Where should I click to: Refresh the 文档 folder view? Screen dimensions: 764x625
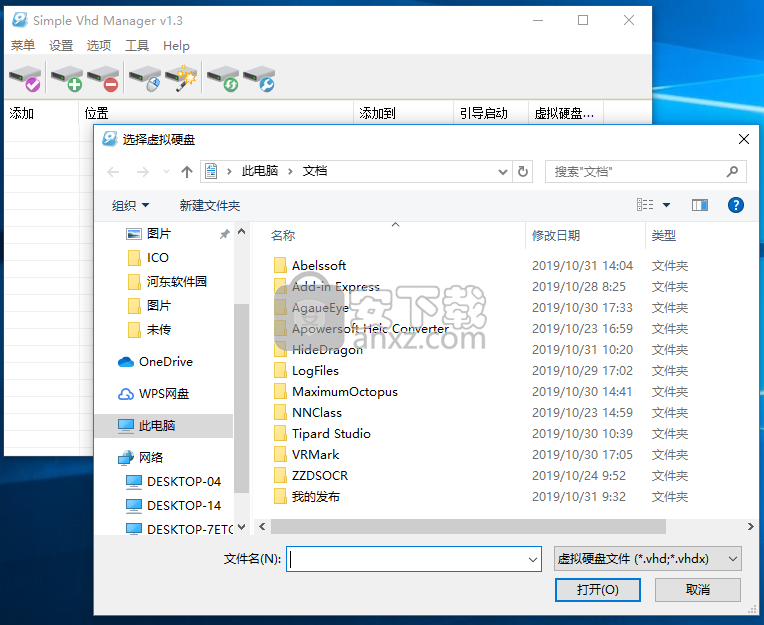pos(522,171)
